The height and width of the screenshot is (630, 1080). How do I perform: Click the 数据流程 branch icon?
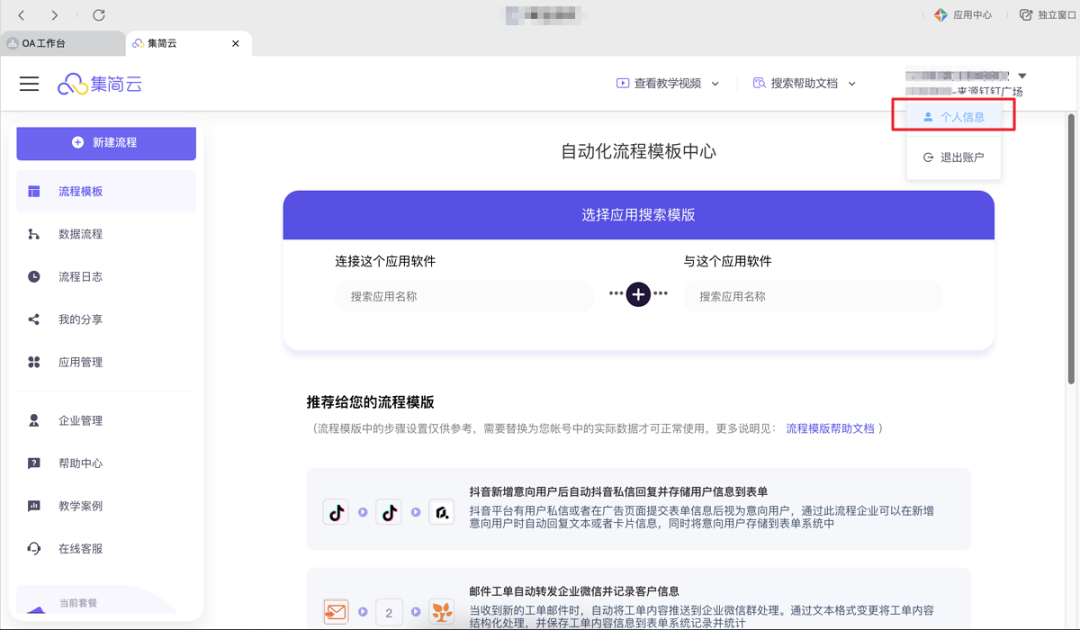click(34, 234)
